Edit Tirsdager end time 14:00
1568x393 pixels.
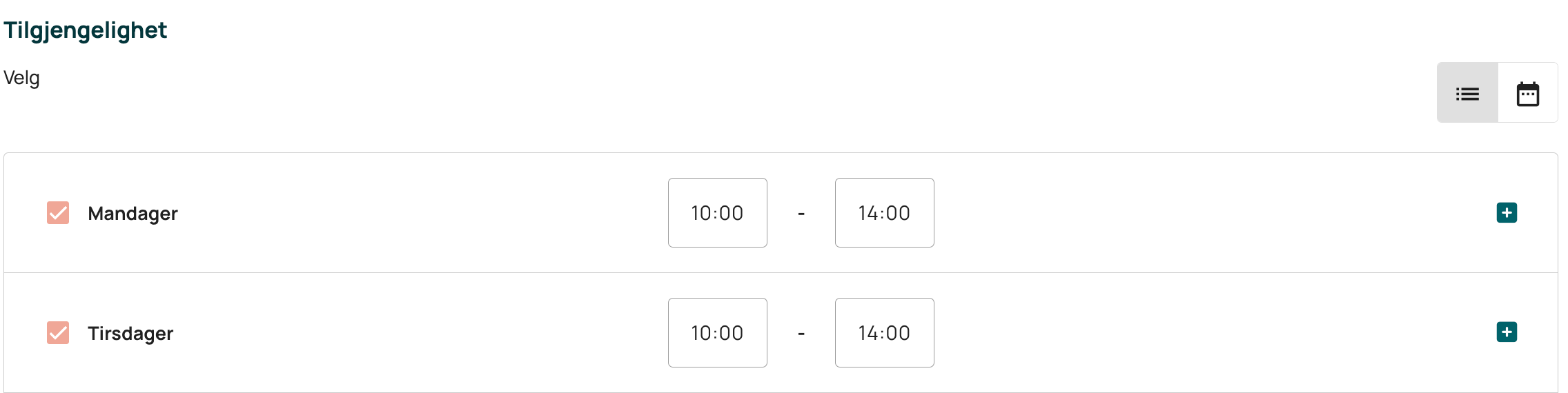pyautogui.click(x=885, y=332)
